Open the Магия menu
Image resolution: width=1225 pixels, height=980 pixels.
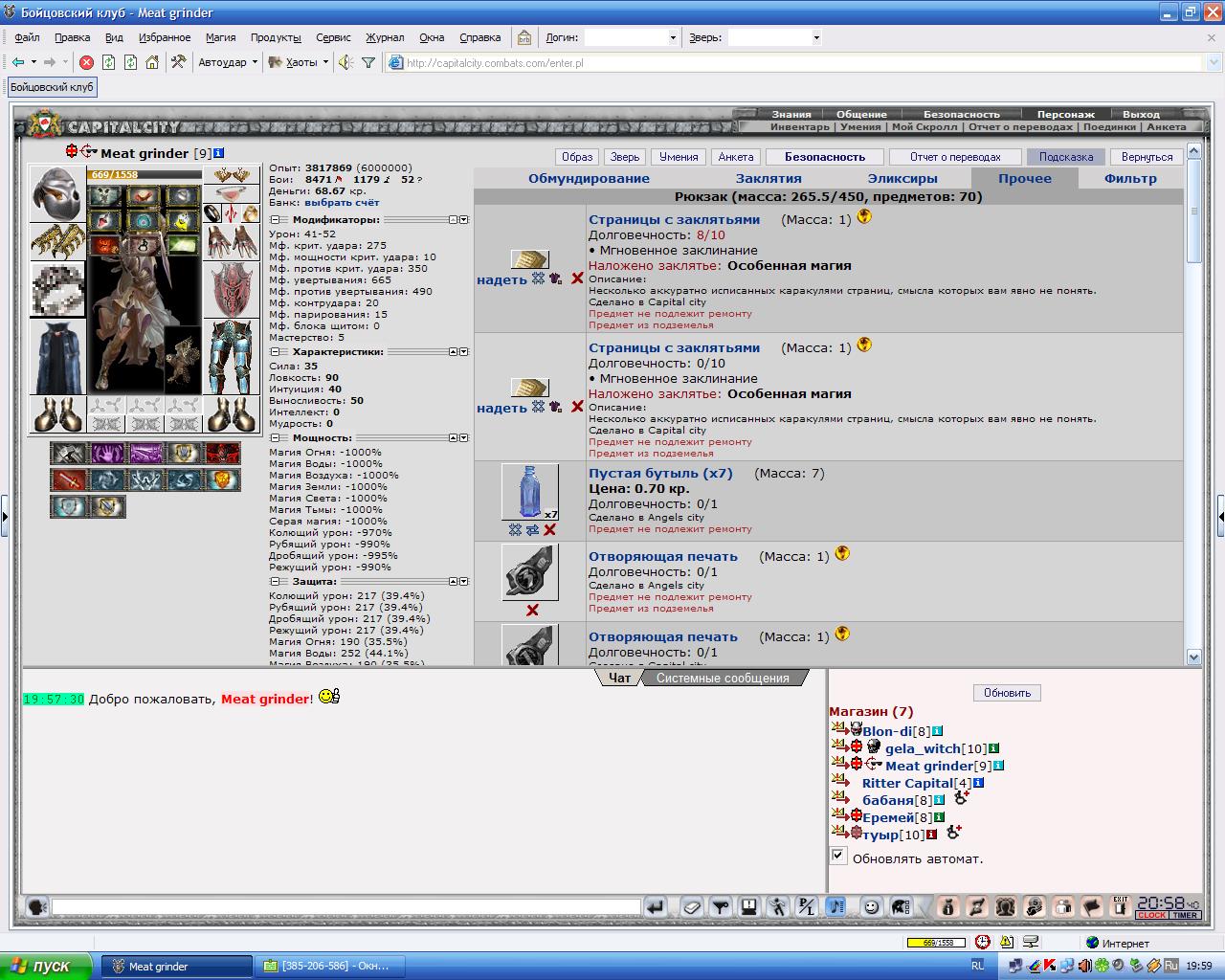[220, 37]
